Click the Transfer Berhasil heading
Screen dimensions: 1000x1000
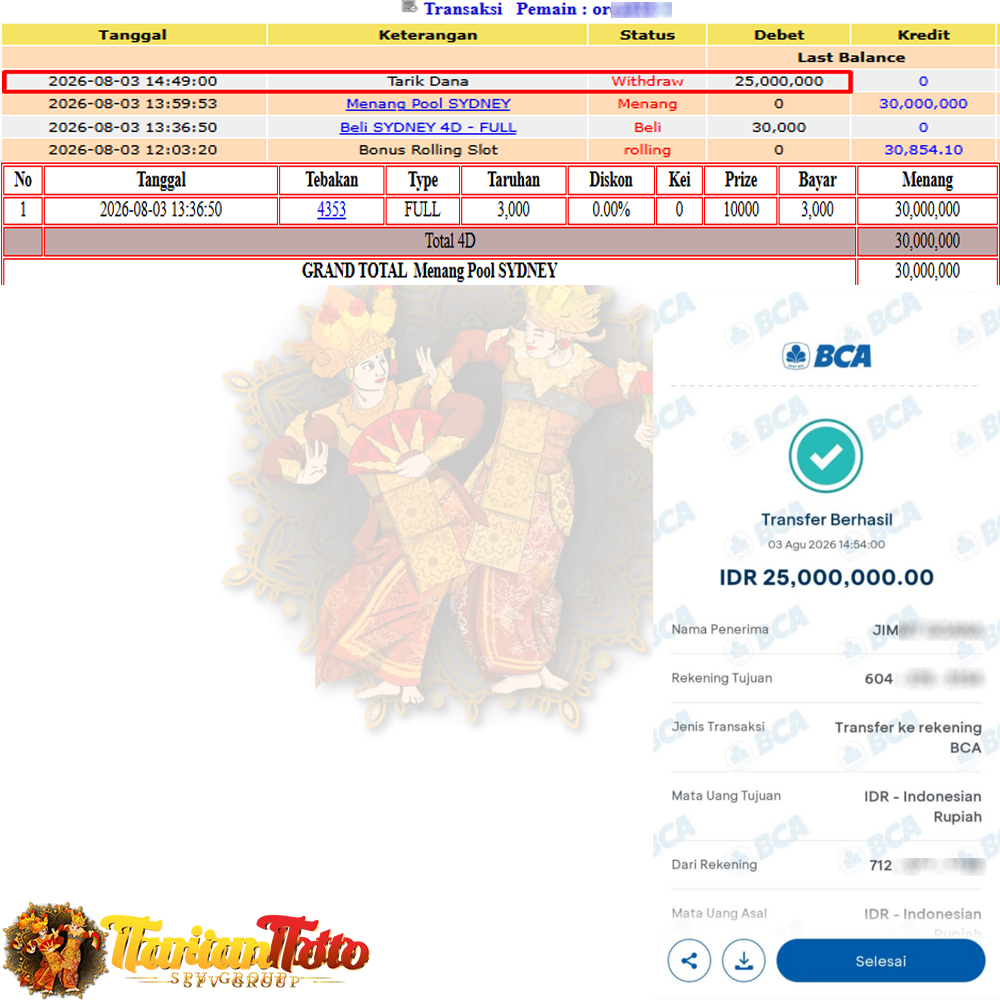tap(827, 520)
